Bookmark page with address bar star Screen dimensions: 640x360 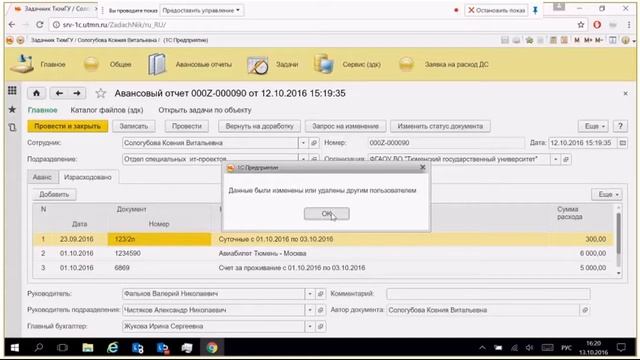coord(581,24)
